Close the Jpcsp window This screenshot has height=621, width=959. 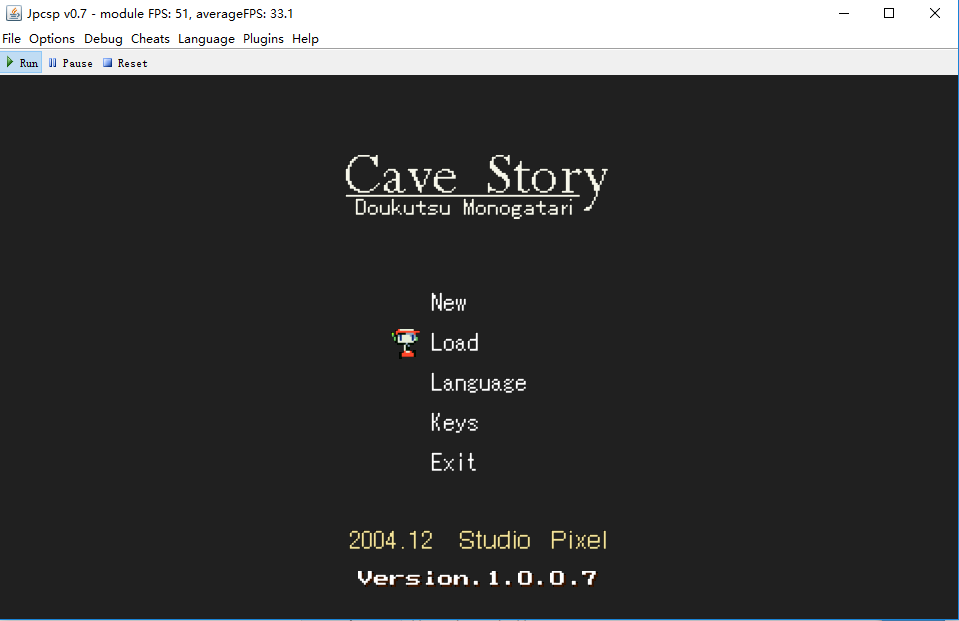pyautogui.click(x=935, y=13)
